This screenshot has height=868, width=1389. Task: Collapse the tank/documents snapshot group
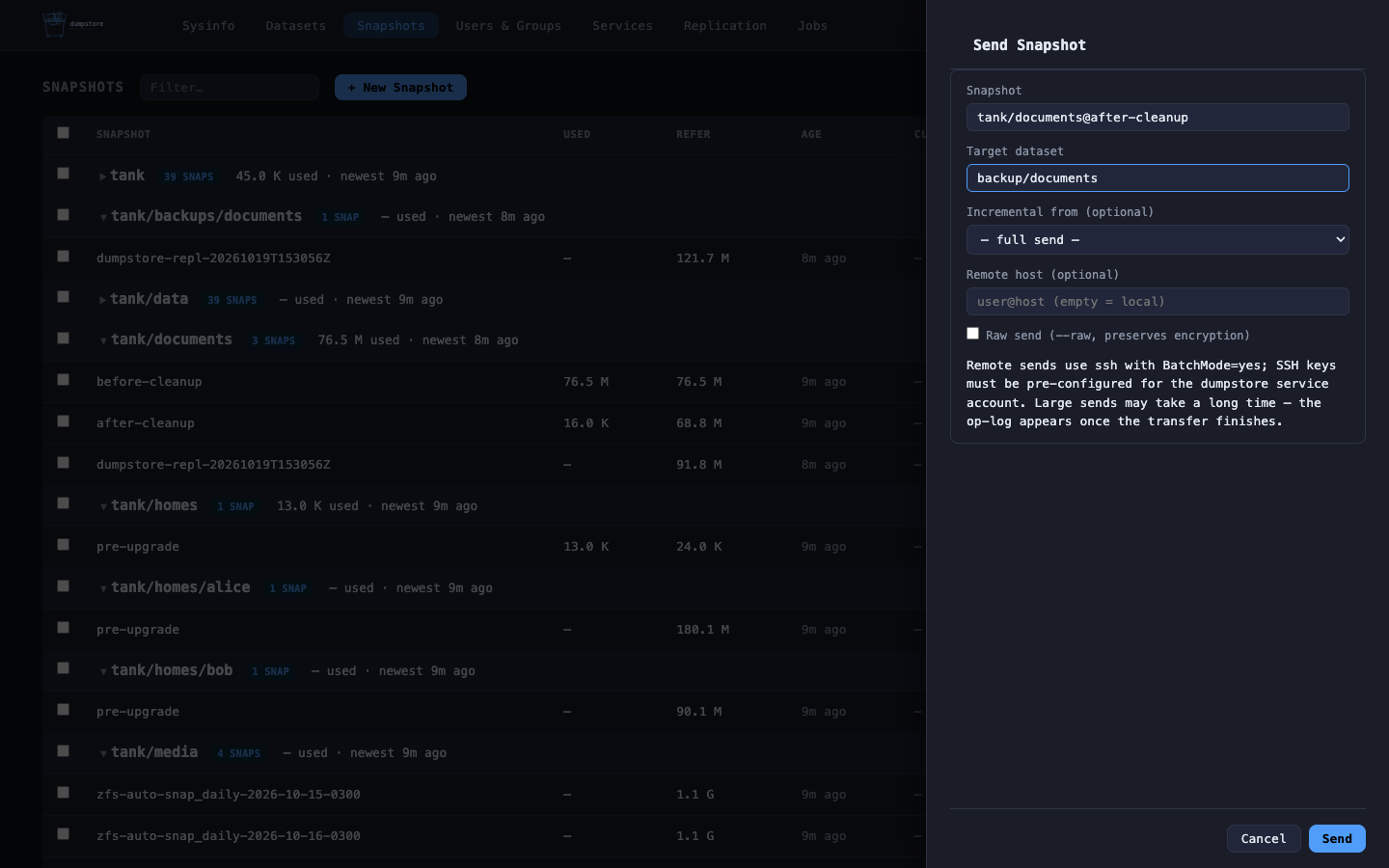click(103, 340)
